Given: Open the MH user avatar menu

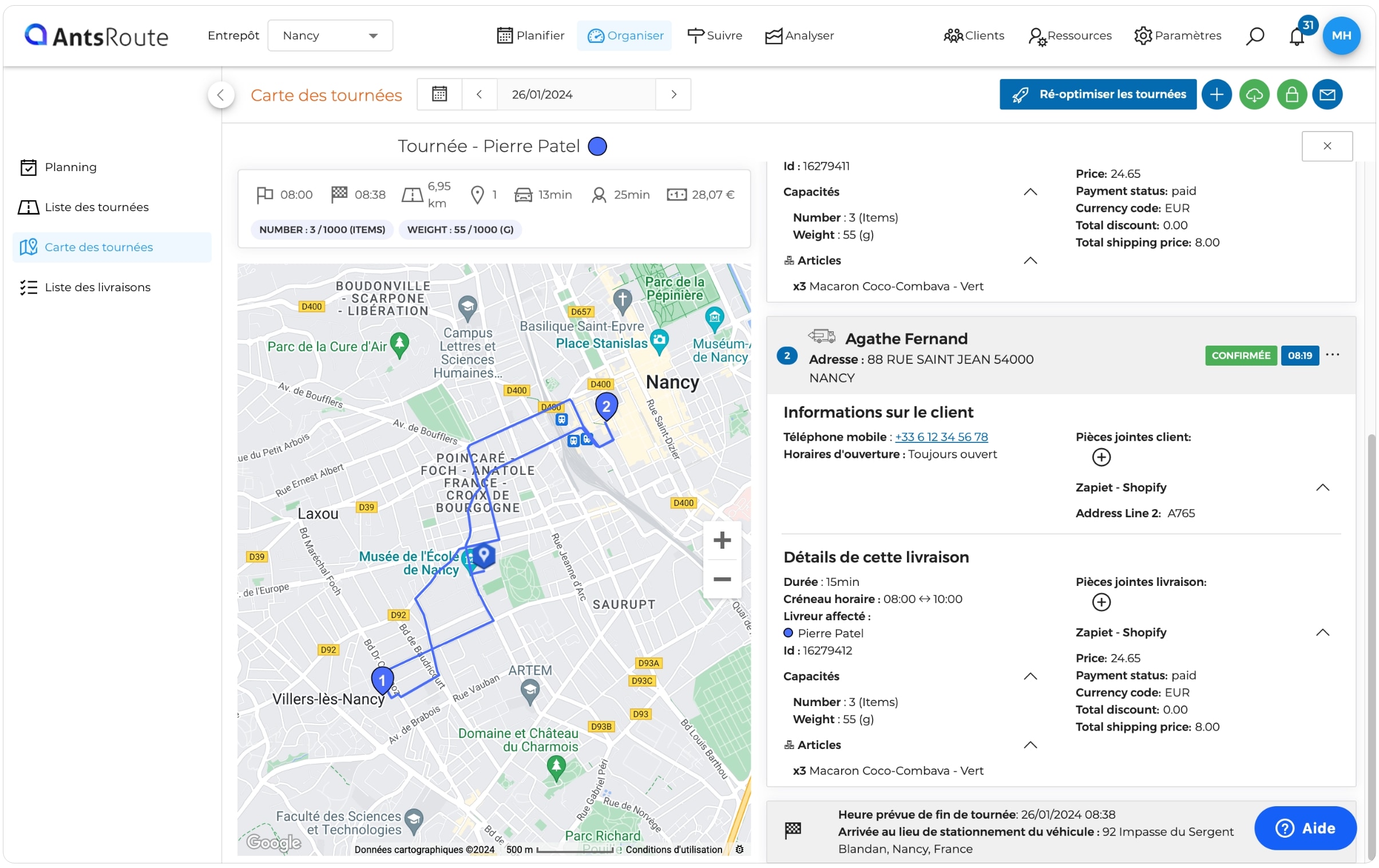Looking at the screenshot, I should click(1341, 35).
